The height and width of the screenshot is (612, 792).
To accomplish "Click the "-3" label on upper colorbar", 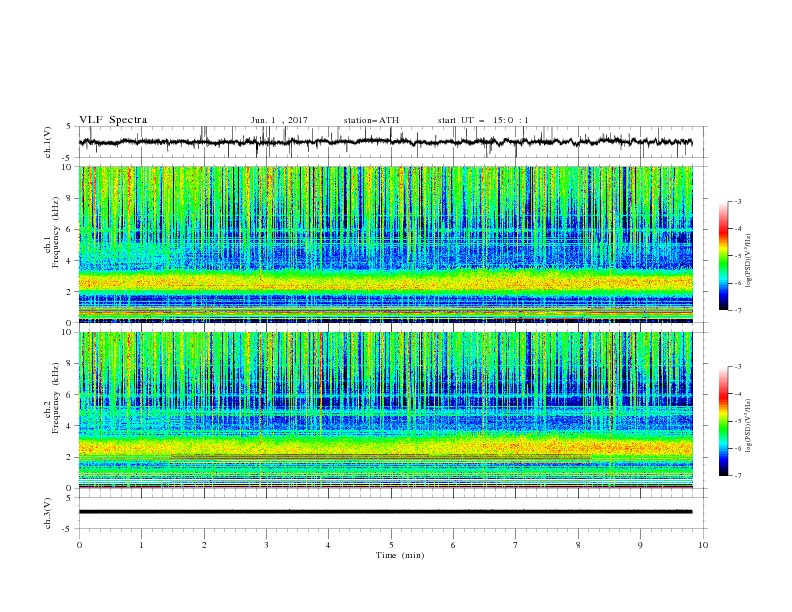I will tap(737, 201).
